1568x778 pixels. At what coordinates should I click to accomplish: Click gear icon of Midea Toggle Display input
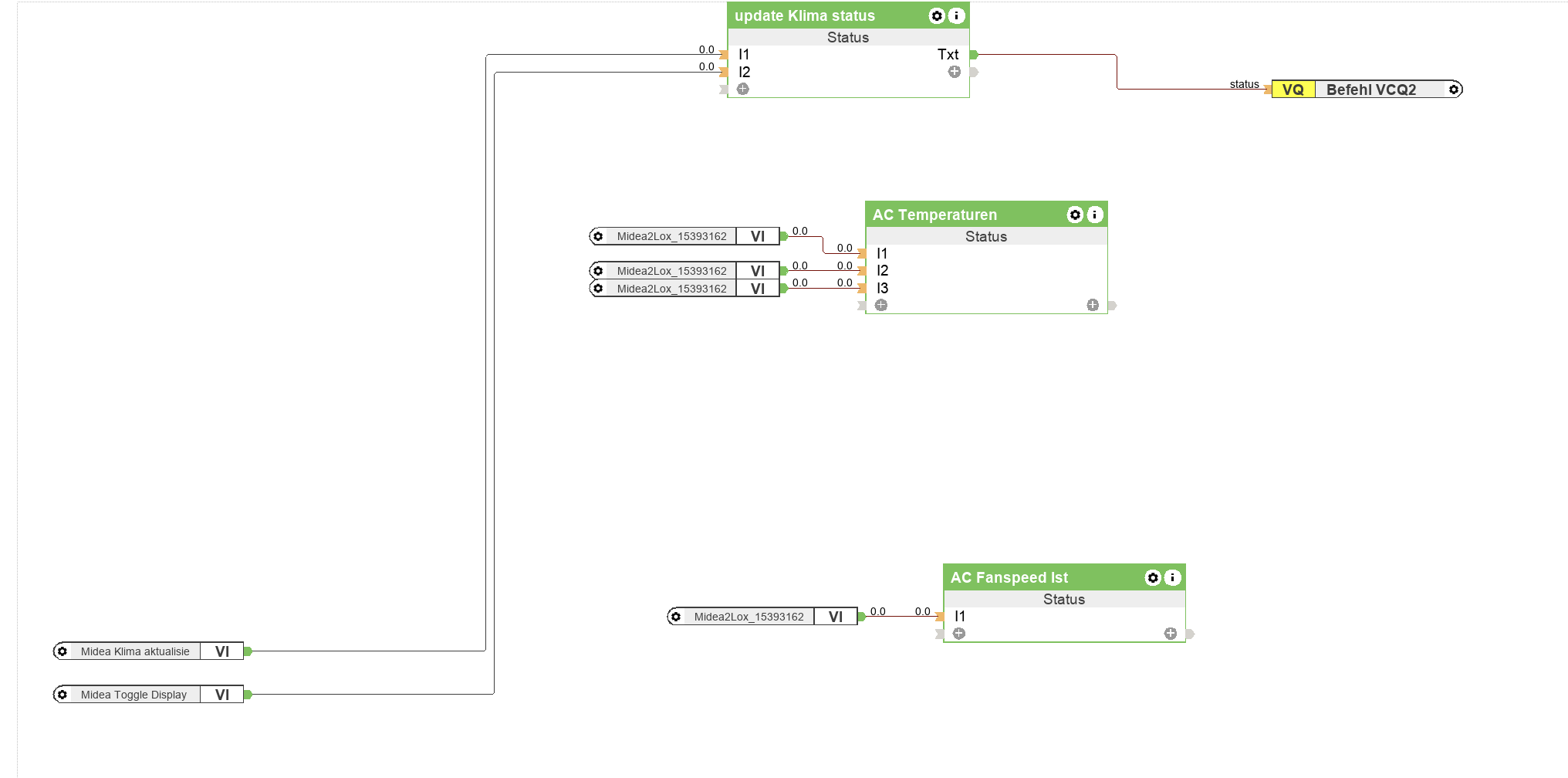63,695
